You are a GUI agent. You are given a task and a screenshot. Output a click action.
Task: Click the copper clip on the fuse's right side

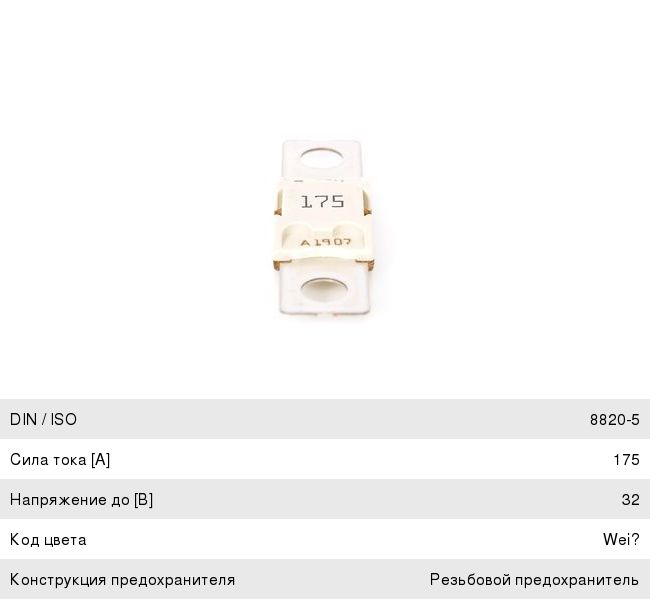click(367, 203)
